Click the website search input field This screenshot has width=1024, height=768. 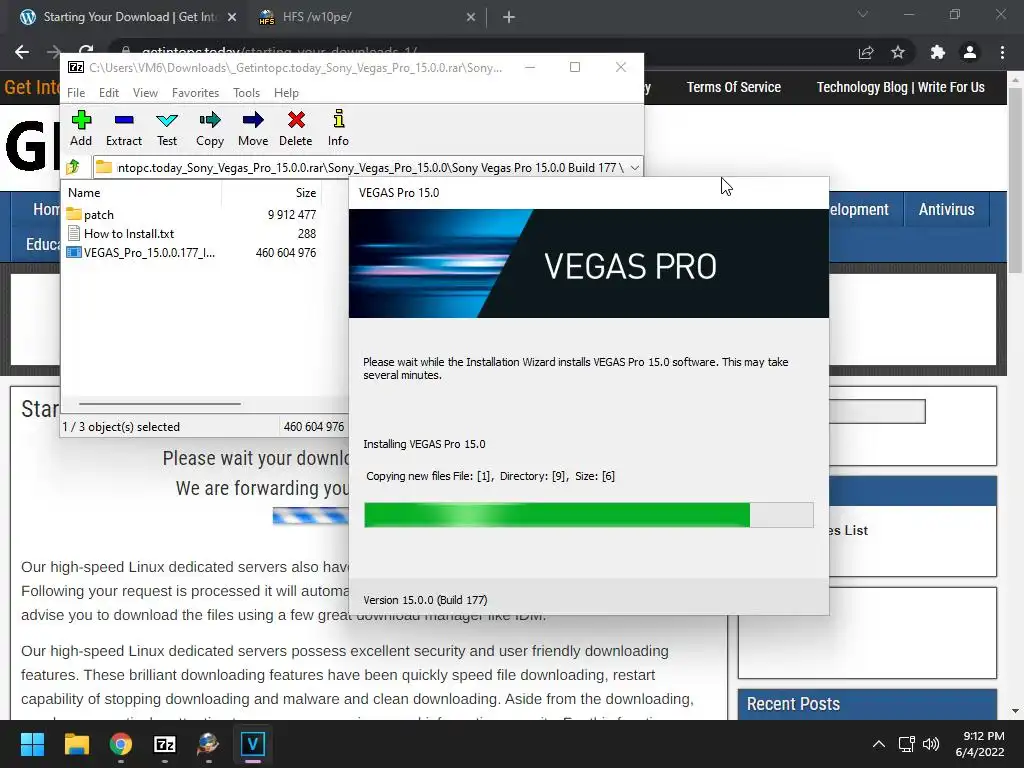click(877, 411)
